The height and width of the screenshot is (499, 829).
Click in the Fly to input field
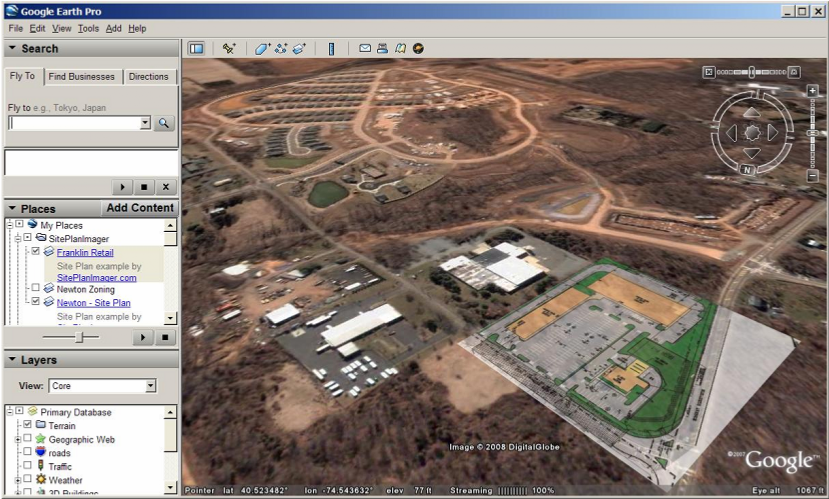coord(75,123)
